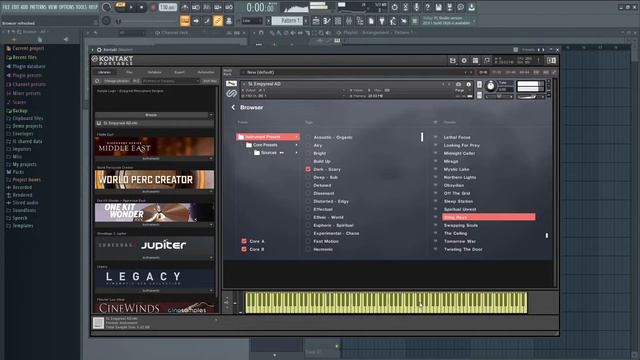Click the instrument info icon

pyautogui.click(x=469, y=84)
